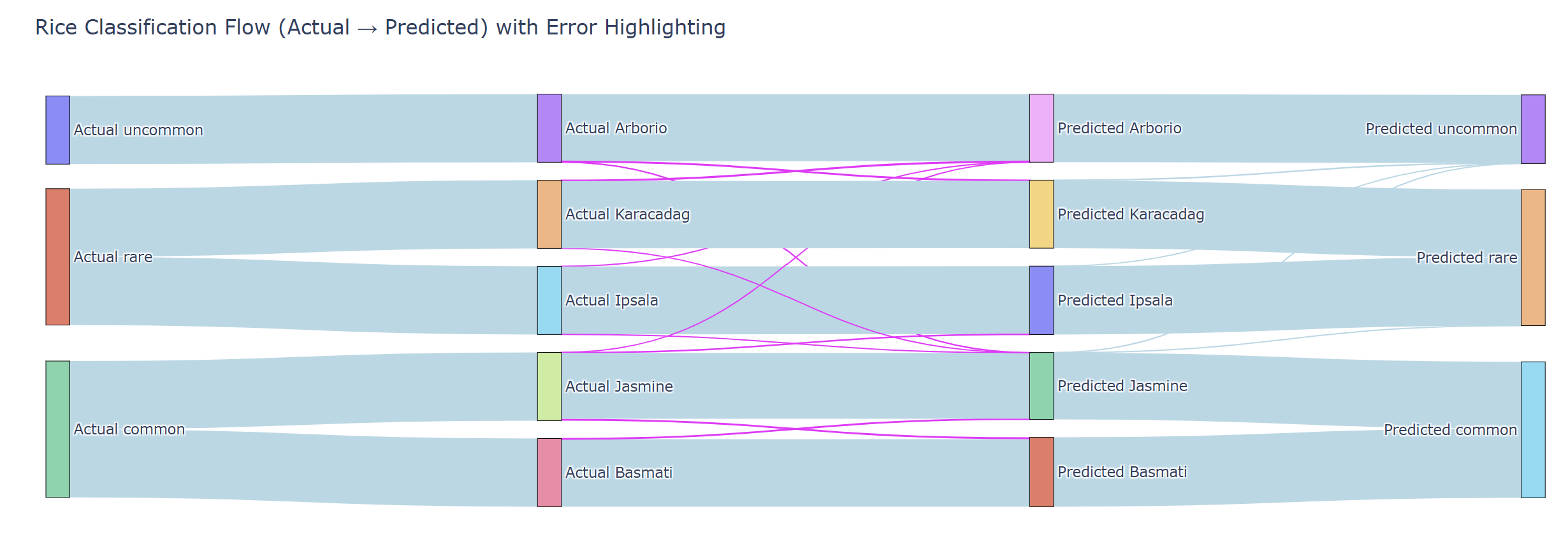The image size is (1568, 539).
Task: Click the Actual Jasmine node bar
Action: coord(549,387)
